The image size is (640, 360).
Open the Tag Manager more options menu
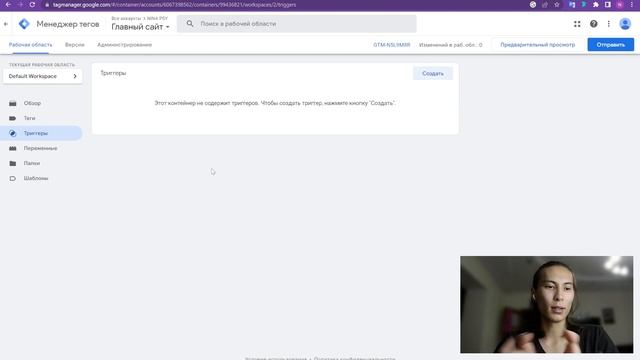click(x=609, y=24)
